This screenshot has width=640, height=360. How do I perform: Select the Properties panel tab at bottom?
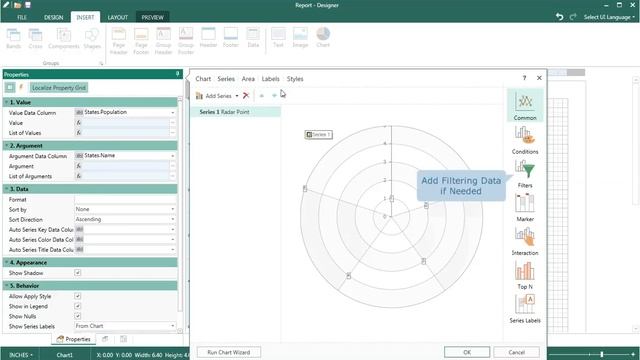tap(73, 339)
